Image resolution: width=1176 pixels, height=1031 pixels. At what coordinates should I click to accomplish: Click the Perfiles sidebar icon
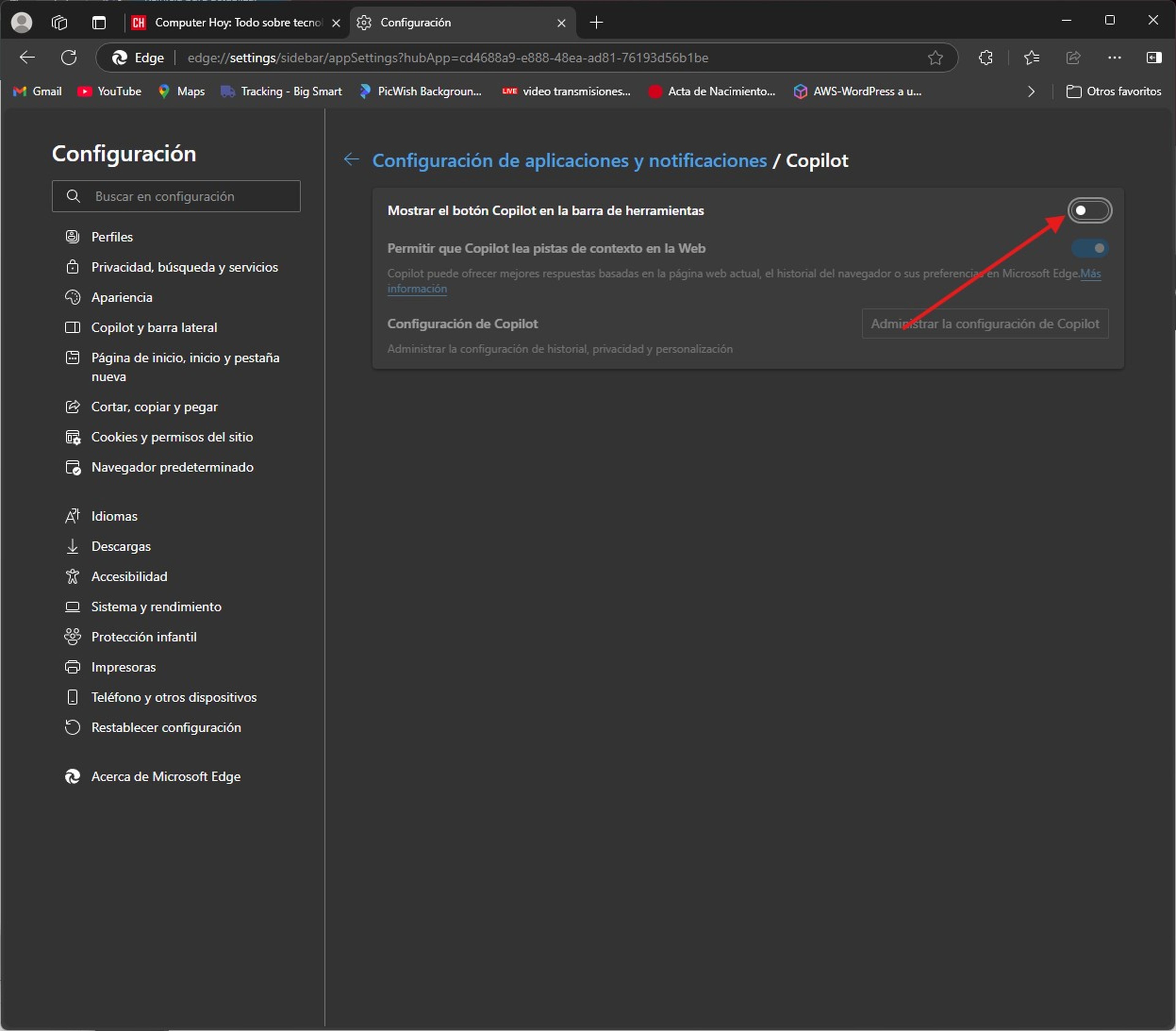[x=73, y=236]
